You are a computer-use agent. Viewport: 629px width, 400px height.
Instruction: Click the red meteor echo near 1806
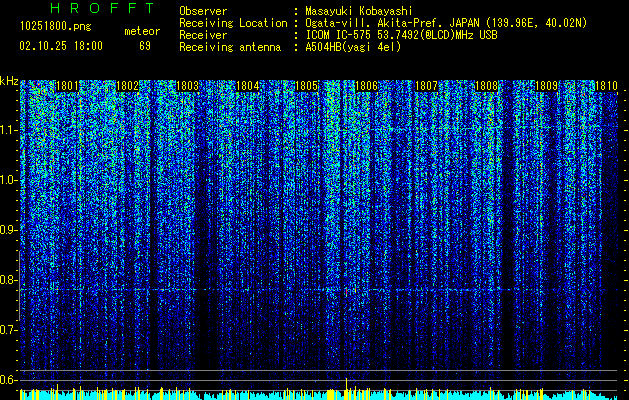point(346,292)
